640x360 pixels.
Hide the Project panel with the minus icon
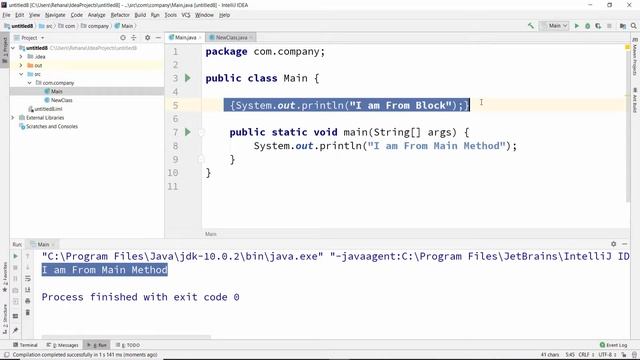158,38
